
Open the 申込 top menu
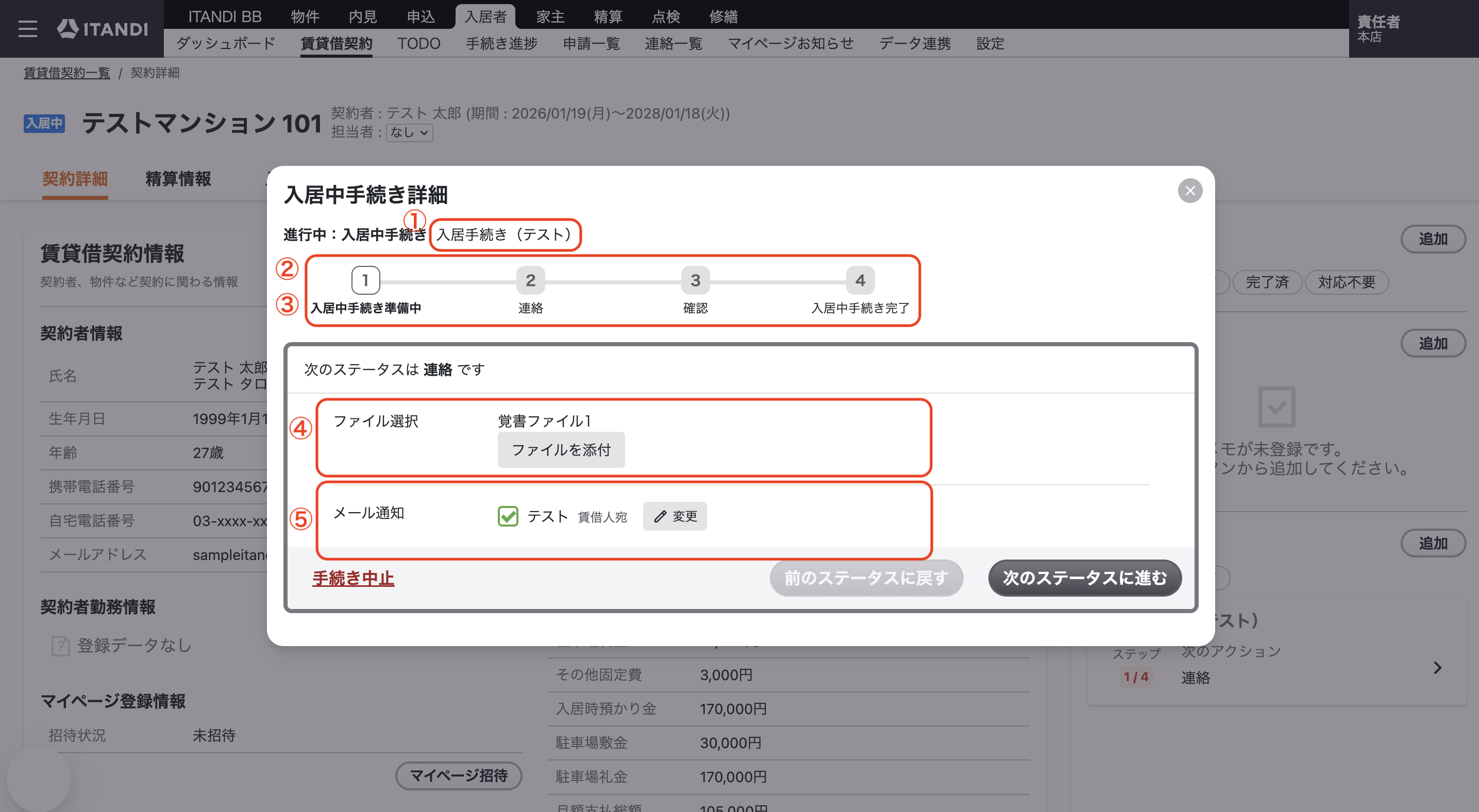421,16
